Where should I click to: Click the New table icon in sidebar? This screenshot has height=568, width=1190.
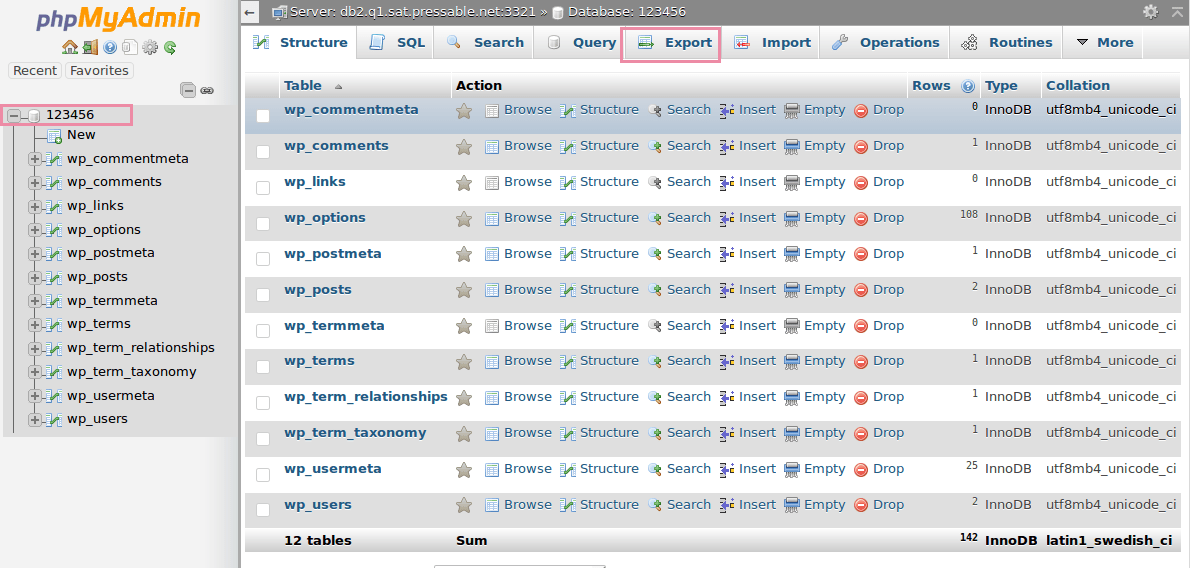[54, 135]
